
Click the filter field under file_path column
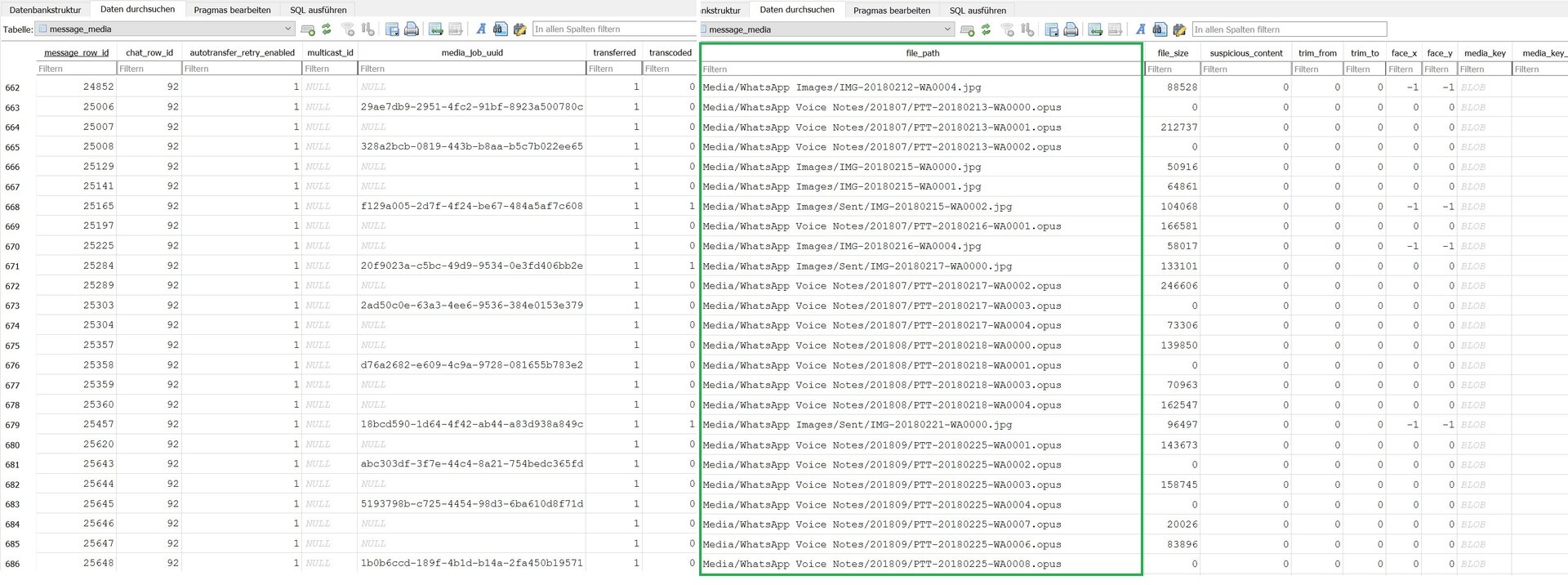[x=921, y=69]
